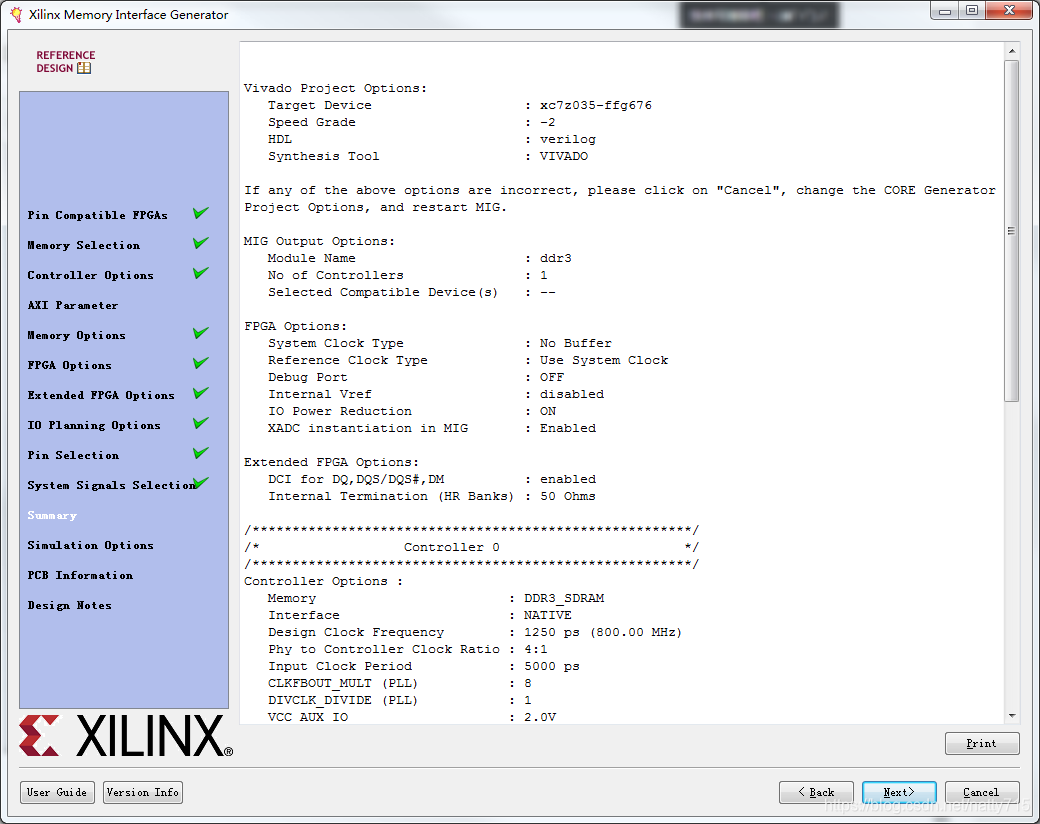Click the Module Name value ddr3
This screenshot has height=824, width=1040.
[555, 258]
